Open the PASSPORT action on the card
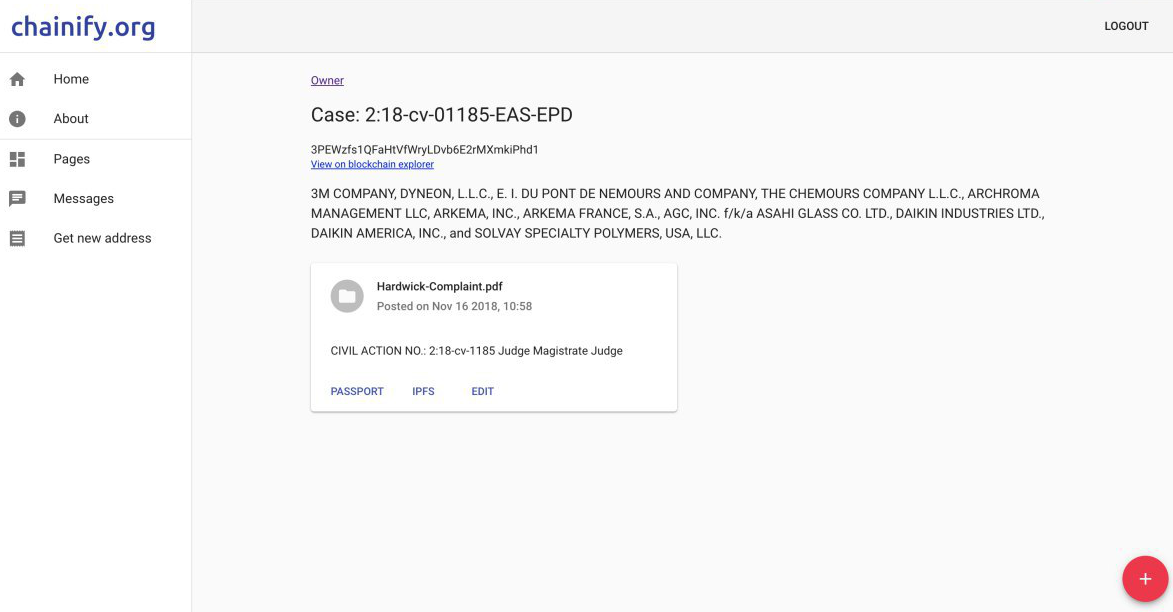This screenshot has width=1173, height=612. pos(357,391)
